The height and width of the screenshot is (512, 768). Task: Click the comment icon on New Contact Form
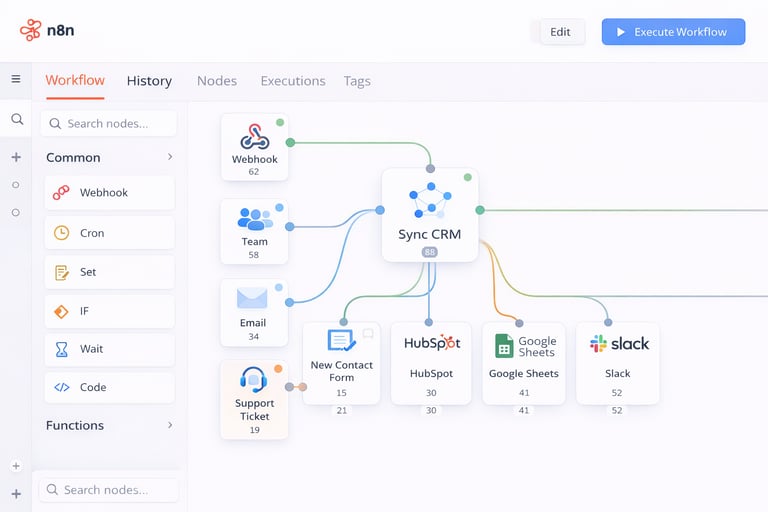pyautogui.click(x=368, y=334)
